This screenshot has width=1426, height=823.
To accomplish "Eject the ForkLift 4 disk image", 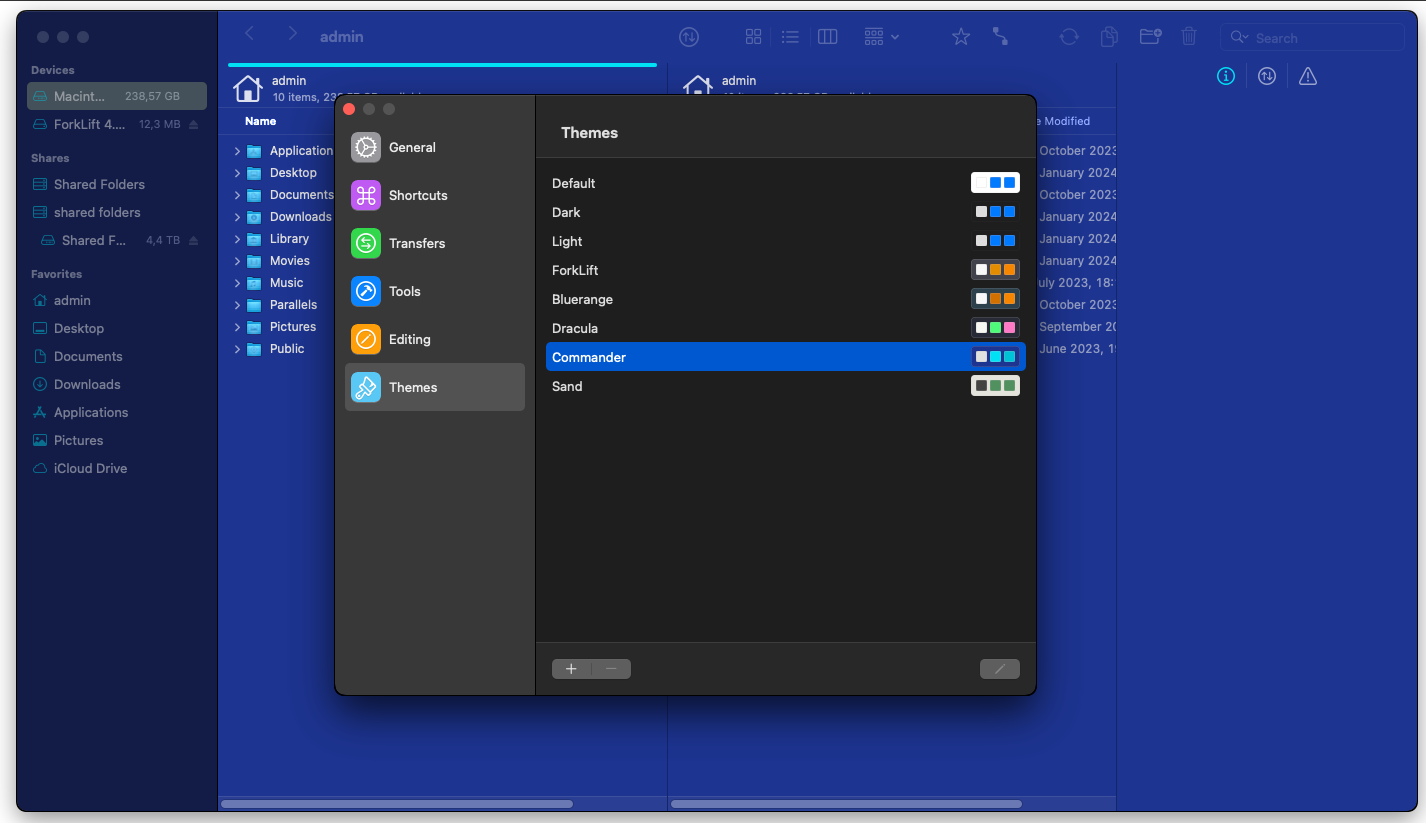I will pyautogui.click(x=194, y=125).
